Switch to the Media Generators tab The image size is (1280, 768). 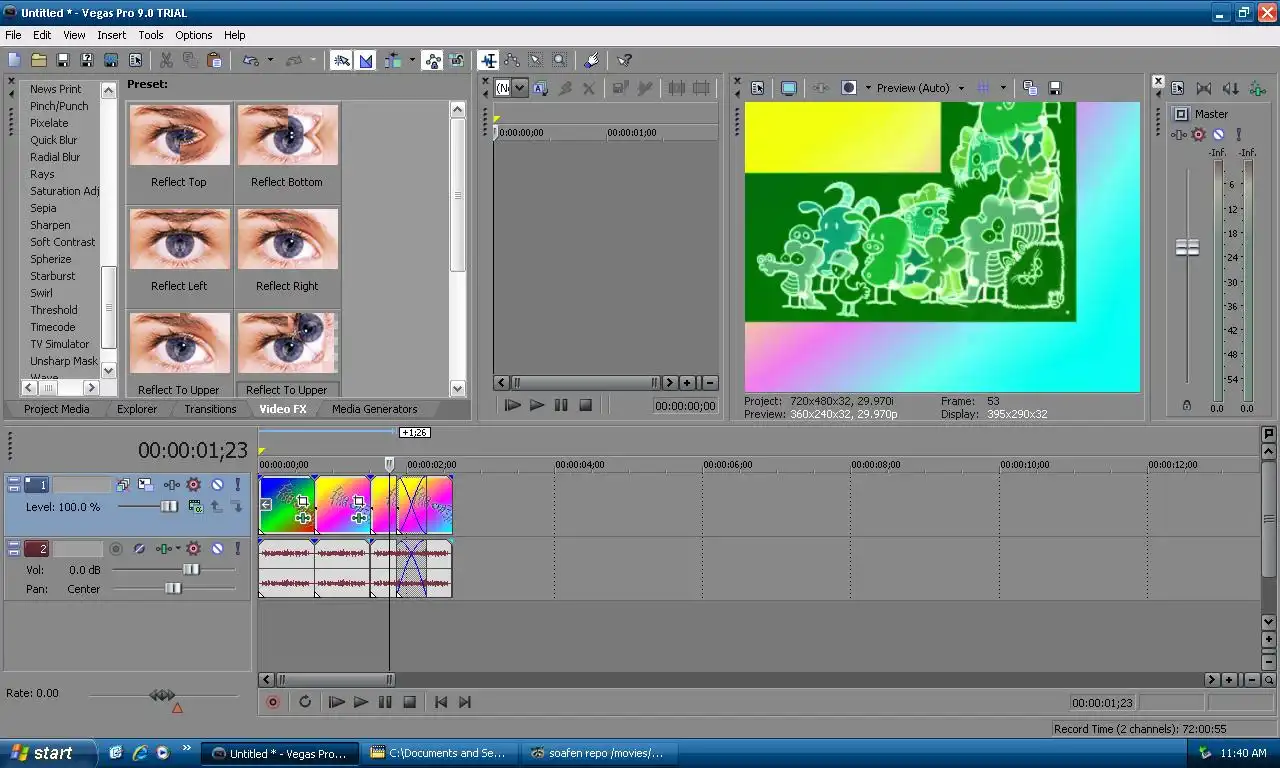click(375, 409)
